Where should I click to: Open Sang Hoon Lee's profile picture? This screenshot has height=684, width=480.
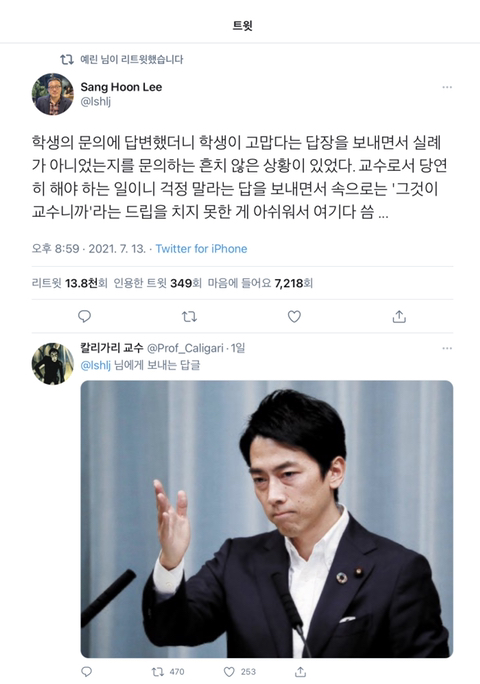(53, 94)
